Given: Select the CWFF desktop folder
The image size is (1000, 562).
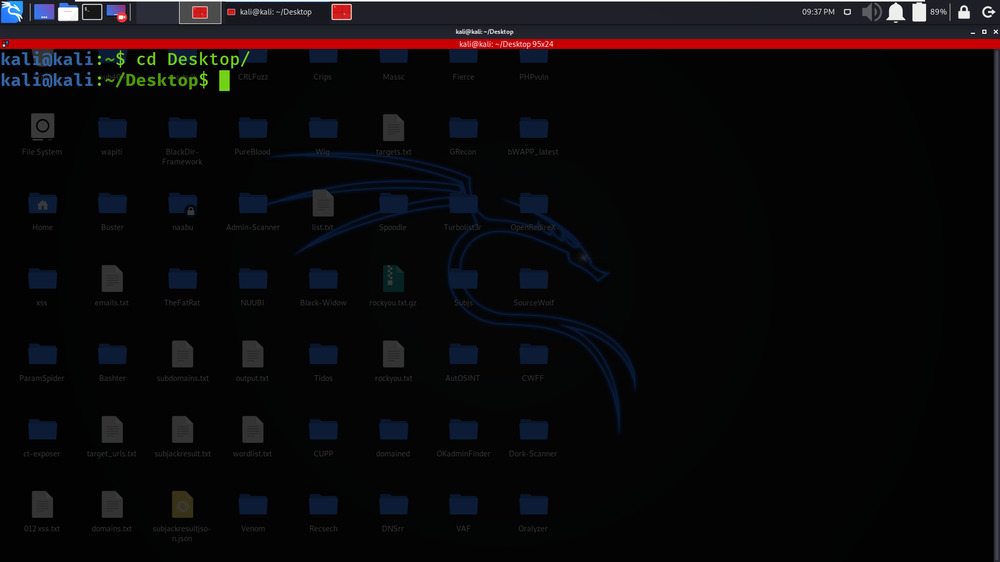Looking at the screenshot, I should click(533, 361).
